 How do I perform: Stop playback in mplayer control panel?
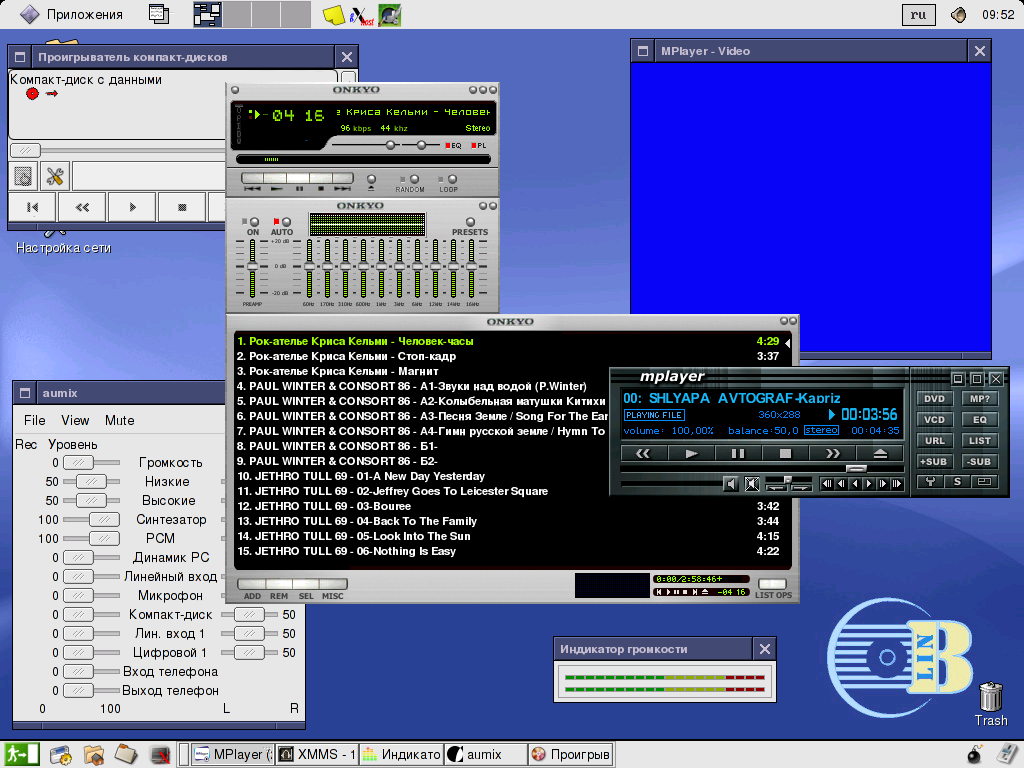point(786,453)
